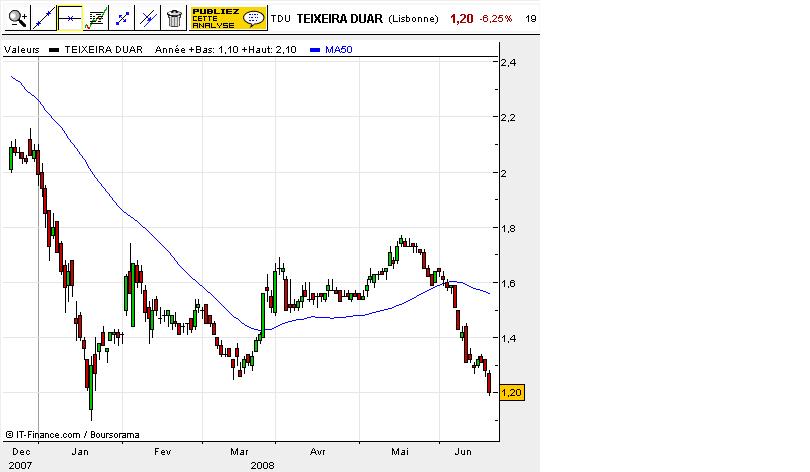Screen dimensions: 810x472
Task: Click the Fev month label on time axis
Action: 162,451
